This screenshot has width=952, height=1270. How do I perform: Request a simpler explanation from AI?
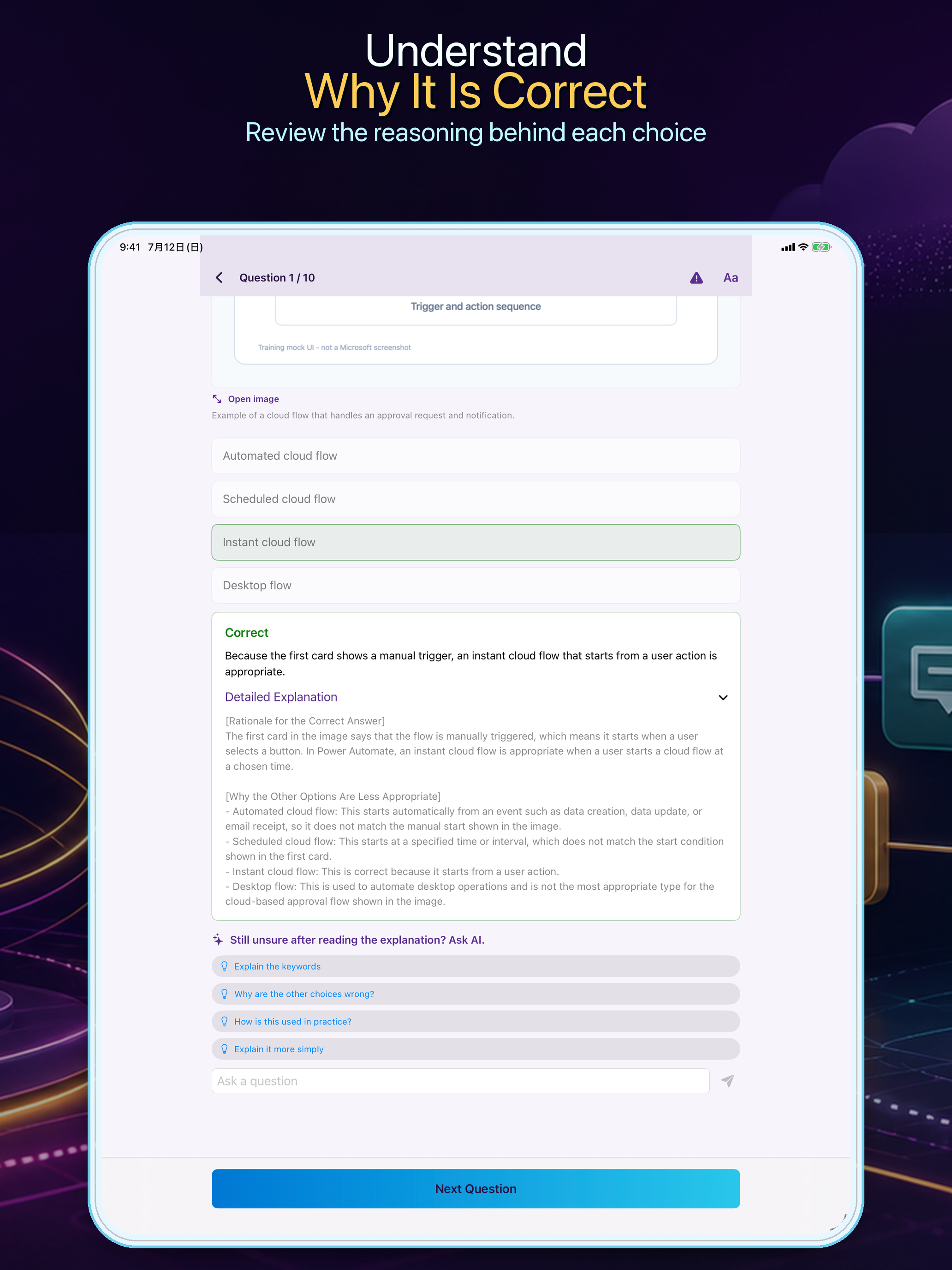(476, 1049)
